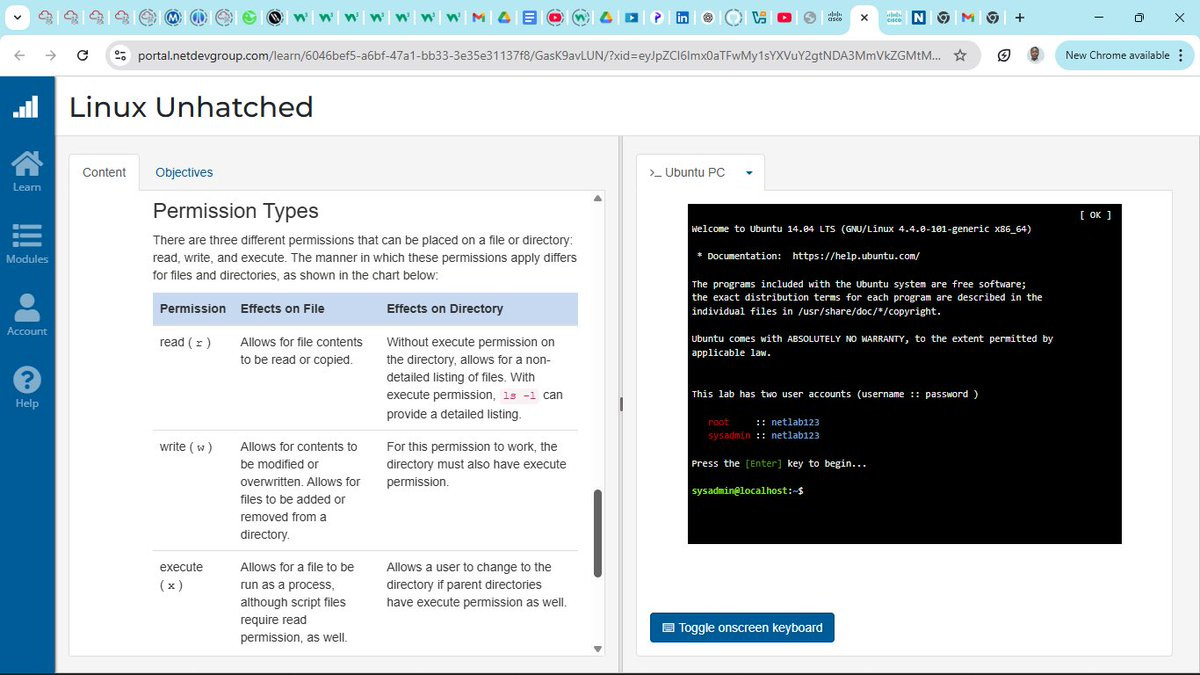Open a new browser tab
Image resolution: width=1200 pixels, height=675 pixels.
click(x=1020, y=17)
